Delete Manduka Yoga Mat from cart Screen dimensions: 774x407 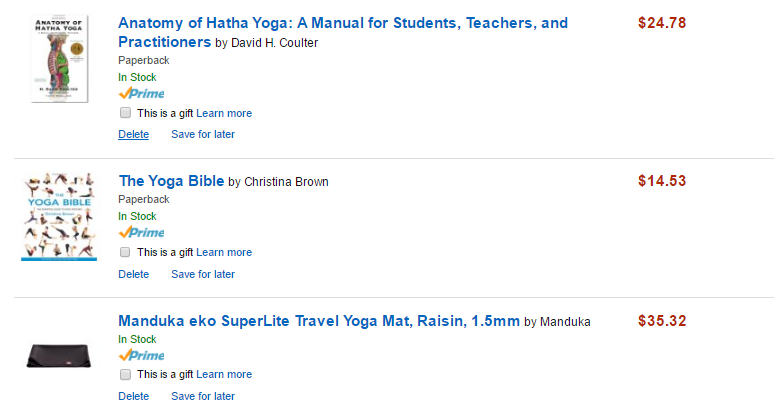pos(133,396)
